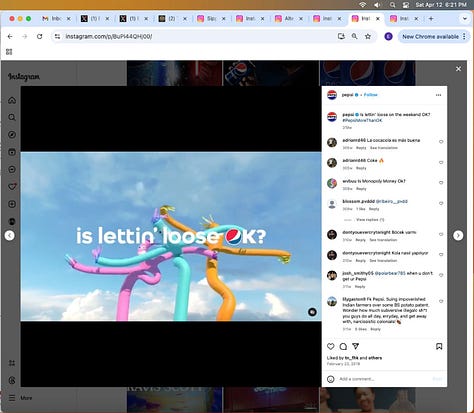Share the post with the paper plane icon

[355, 346]
